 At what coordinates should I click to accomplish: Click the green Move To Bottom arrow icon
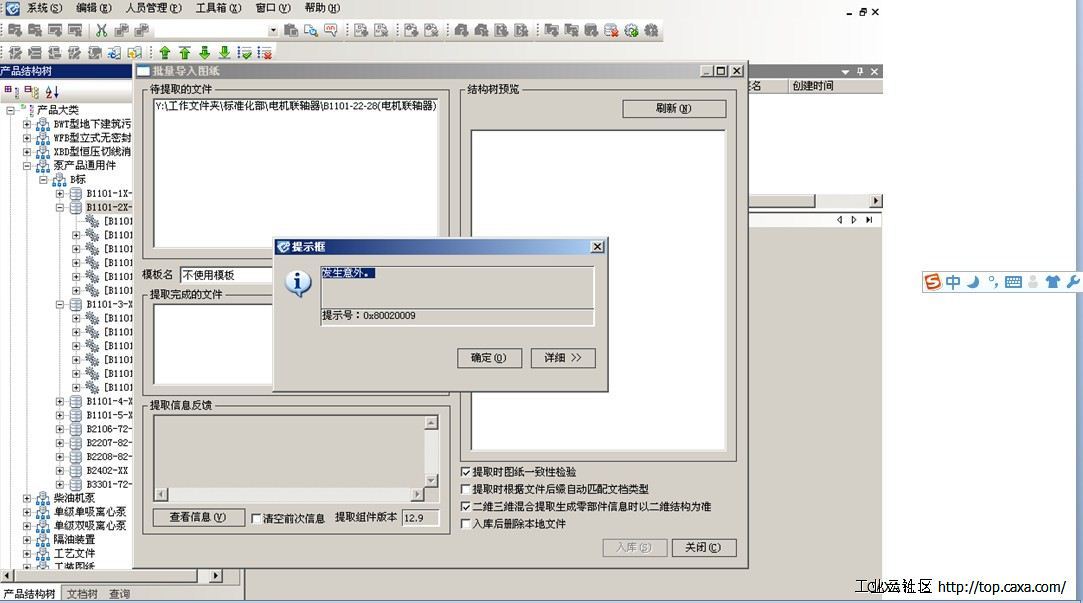pyautogui.click(x=224, y=52)
